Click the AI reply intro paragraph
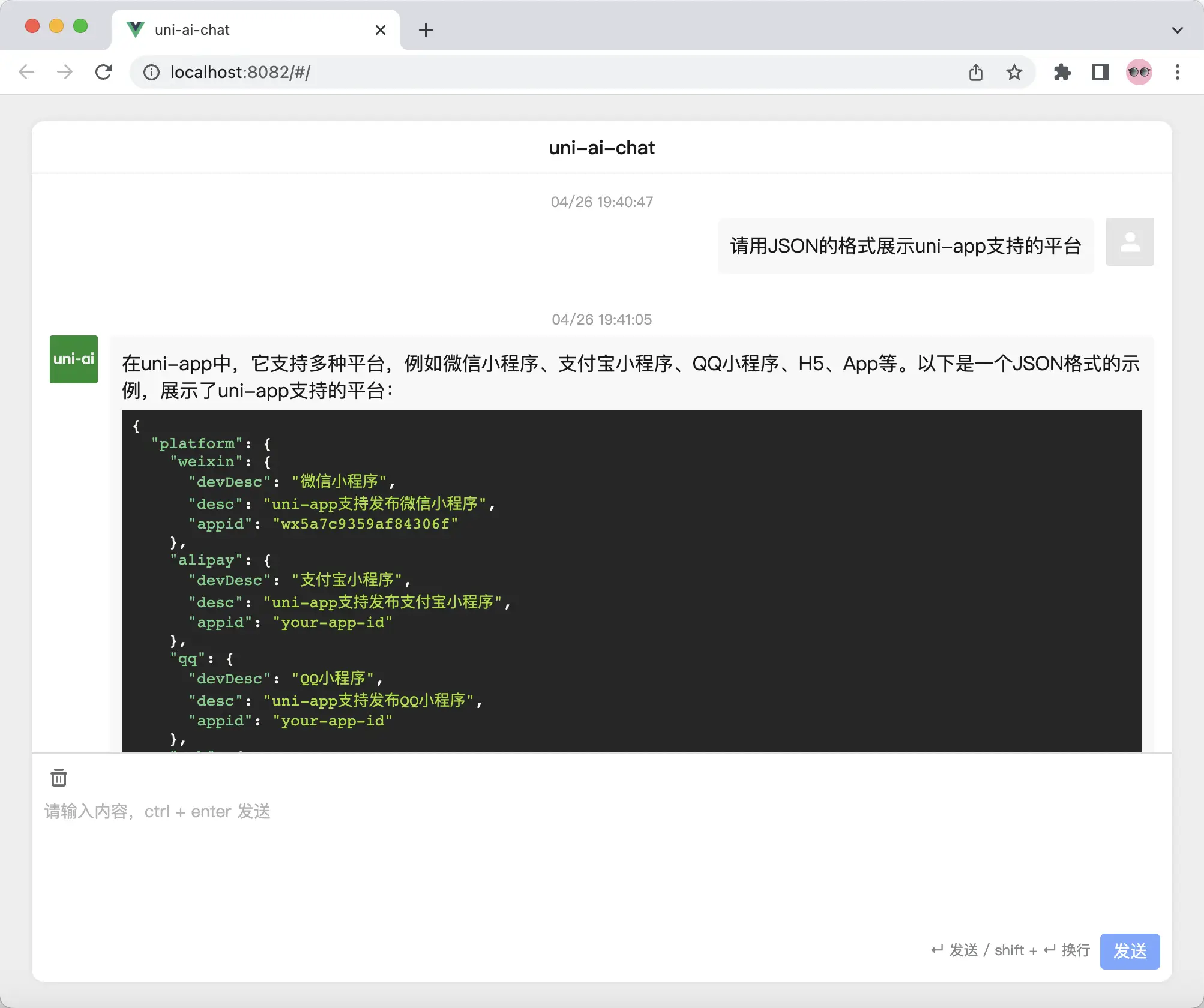This screenshot has height=1008, width=1204. click(631, 377)
